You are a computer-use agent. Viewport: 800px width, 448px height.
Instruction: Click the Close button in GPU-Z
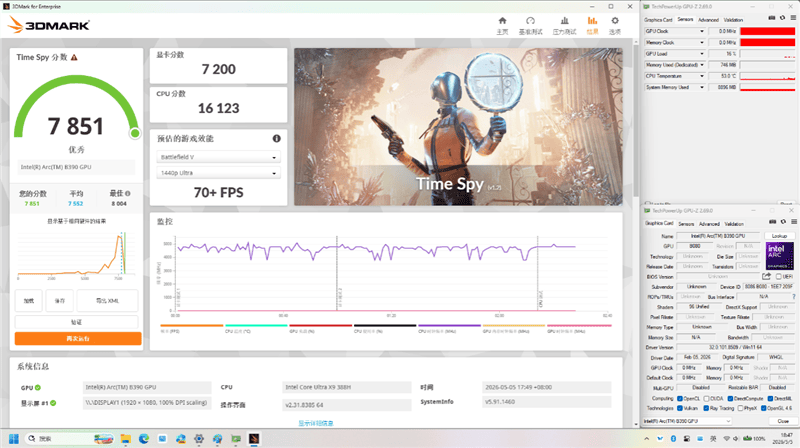(x=783, y=421)
